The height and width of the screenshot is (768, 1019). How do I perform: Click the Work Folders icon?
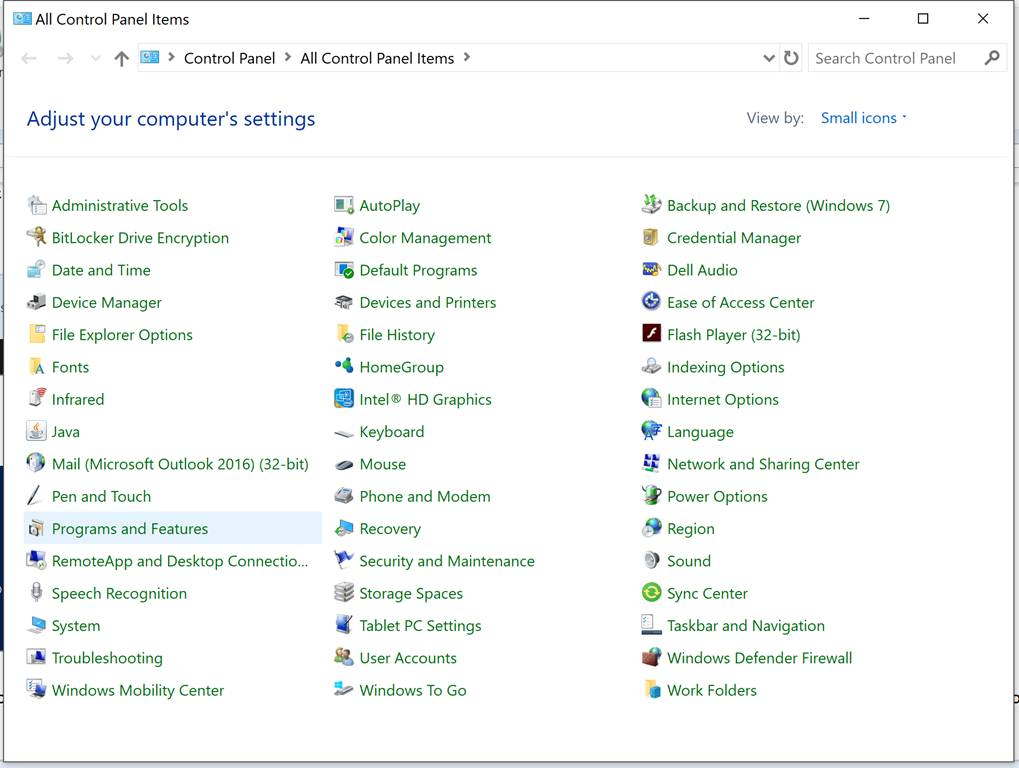click(651, 689)
